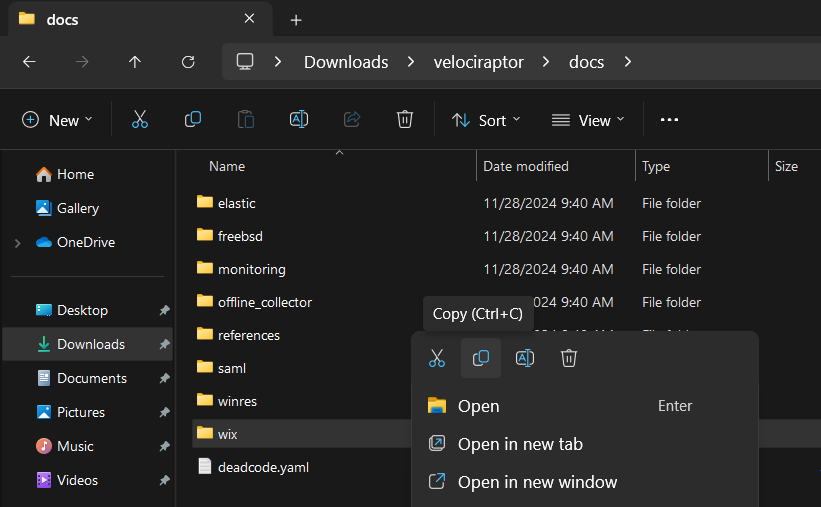
Task: Open Downloads in the sidebar
Action: (88, 344)
